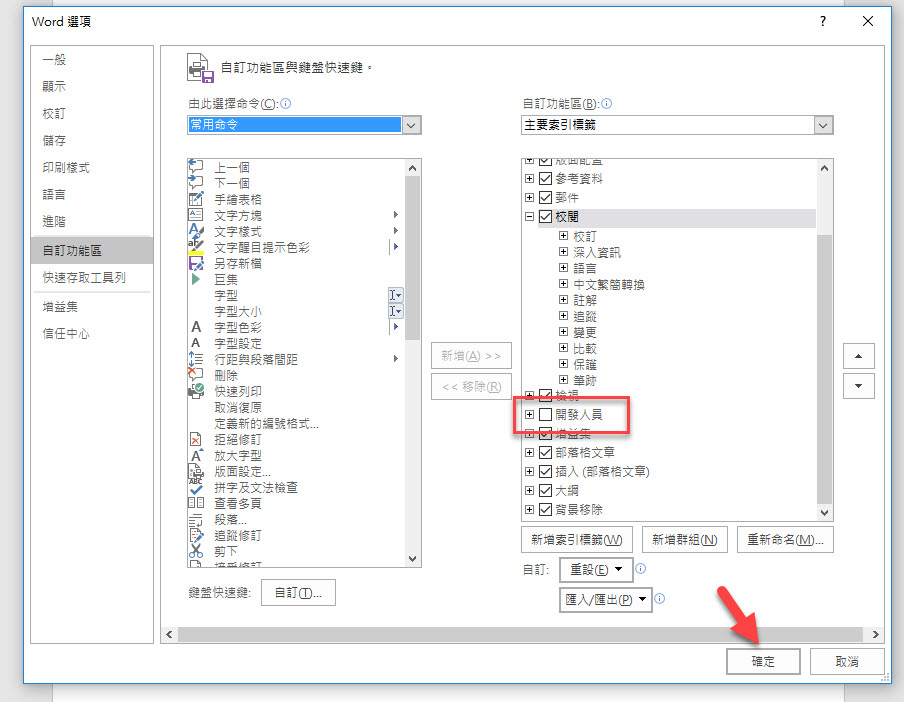Click the 新增群組 button
Screen dimensions: 904x702
point(685,539)
